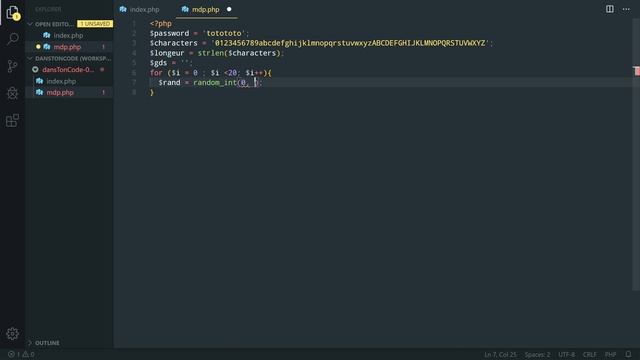Click PHP icon of workspace mdp.php
Image resolution: width=640 pixels, height=360 pixels.
[x=40, y=93]
